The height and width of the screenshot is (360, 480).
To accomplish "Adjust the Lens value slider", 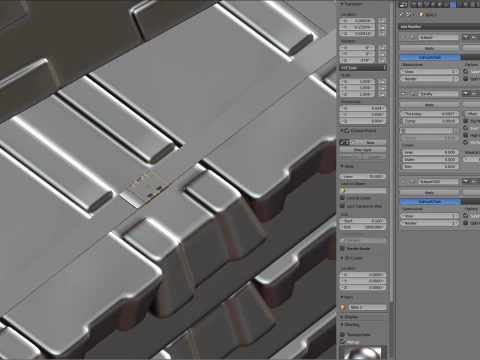I will point(363,176).
